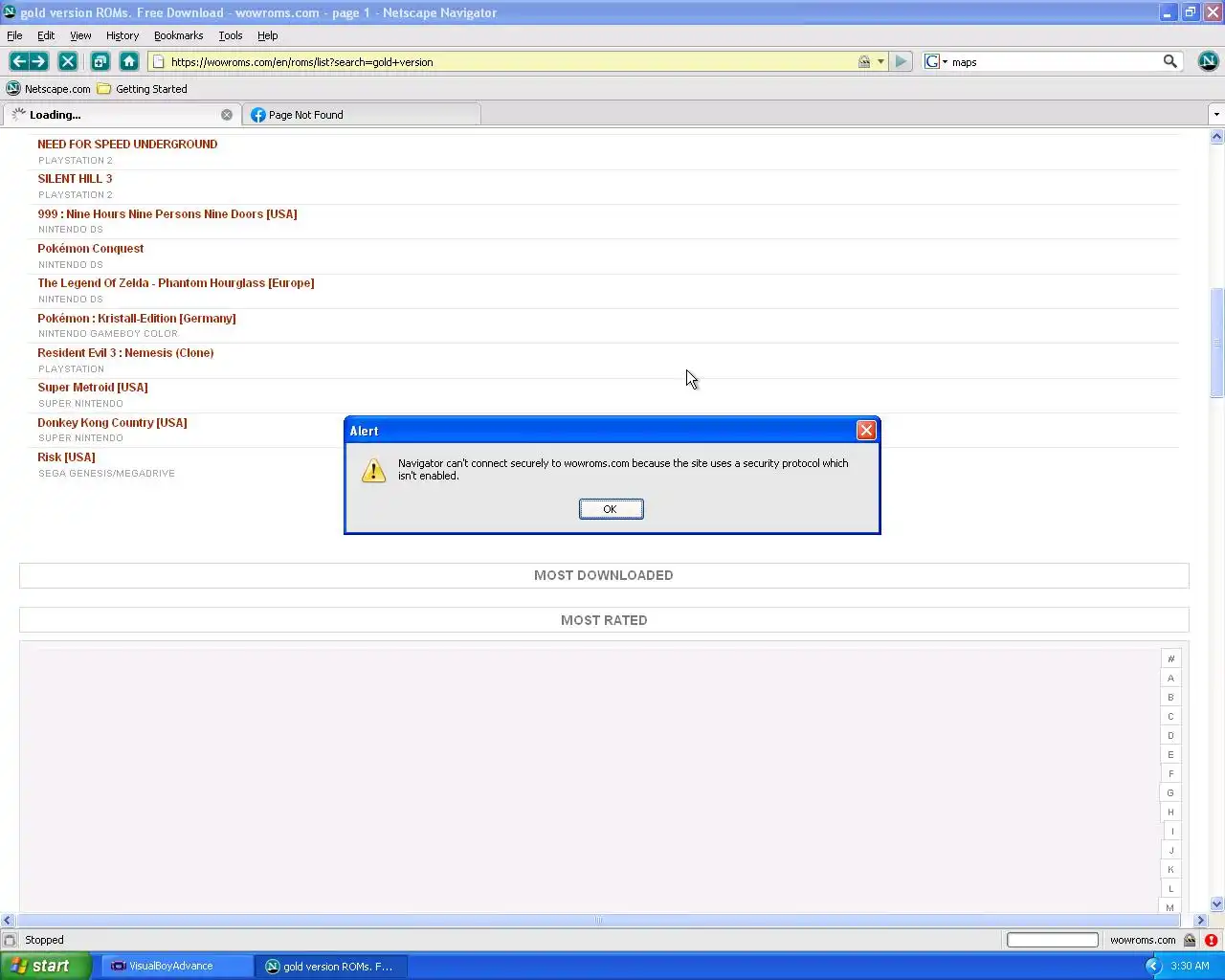Open the Bookmarks menu

pos(178,35)
